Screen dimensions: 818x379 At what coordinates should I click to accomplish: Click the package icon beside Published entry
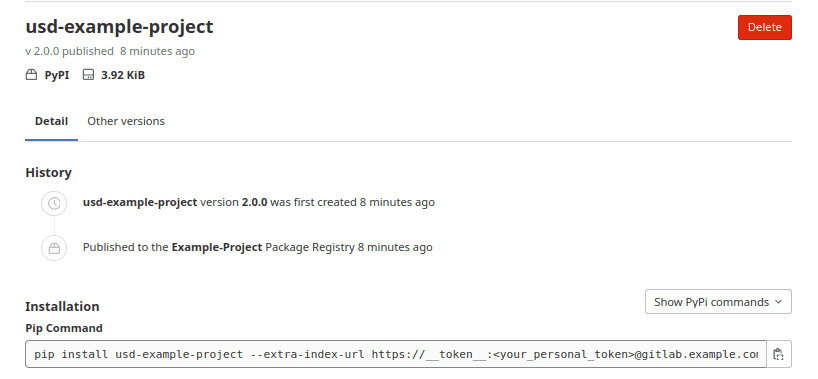[54, 248]
